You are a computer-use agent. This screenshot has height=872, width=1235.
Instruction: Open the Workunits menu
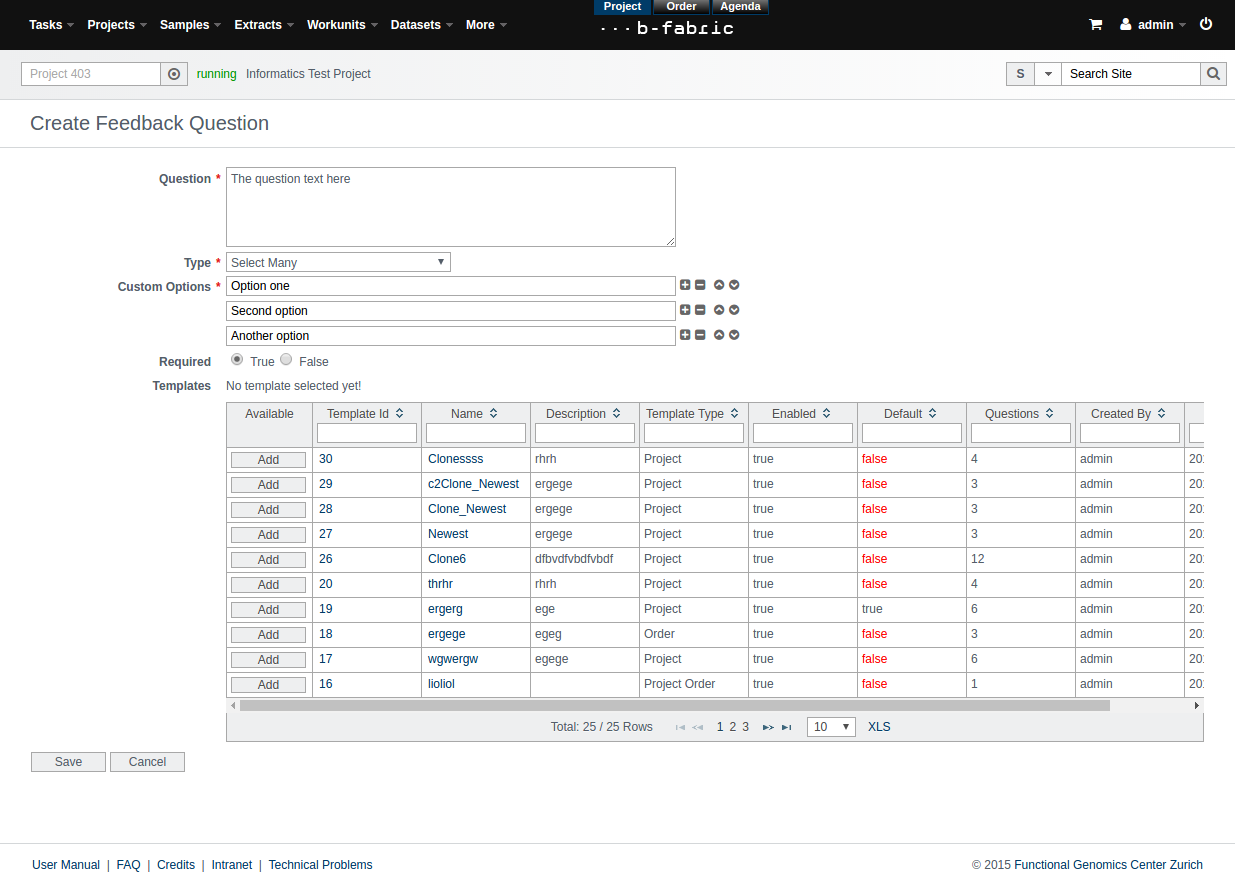pos(341,25)
